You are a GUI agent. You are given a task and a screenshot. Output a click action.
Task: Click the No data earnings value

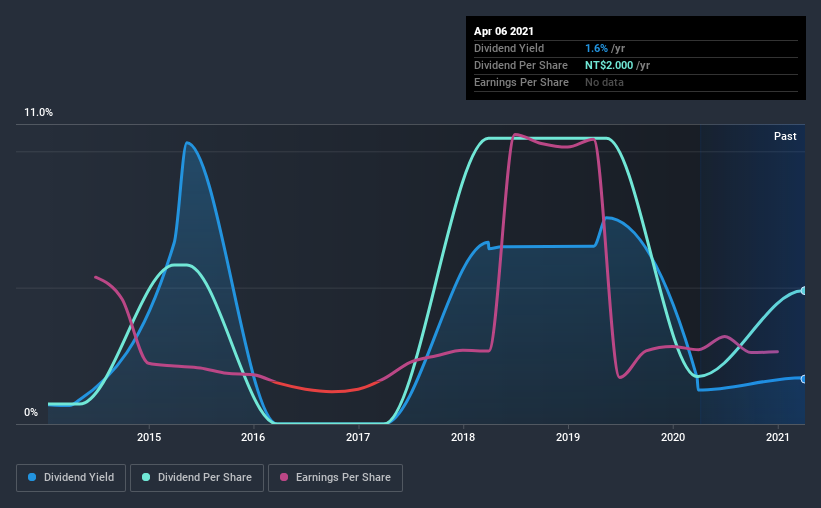604,82
